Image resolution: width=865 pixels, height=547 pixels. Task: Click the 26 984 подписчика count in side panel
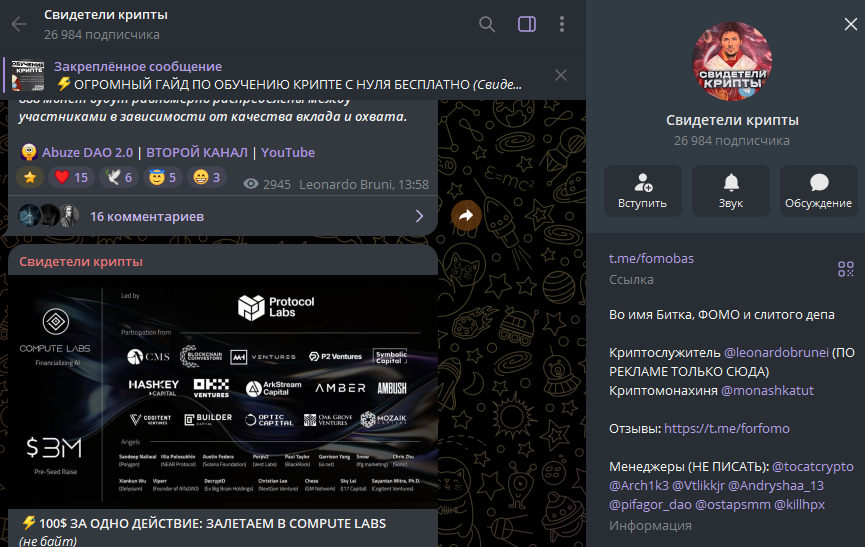(x=731, y=141)
